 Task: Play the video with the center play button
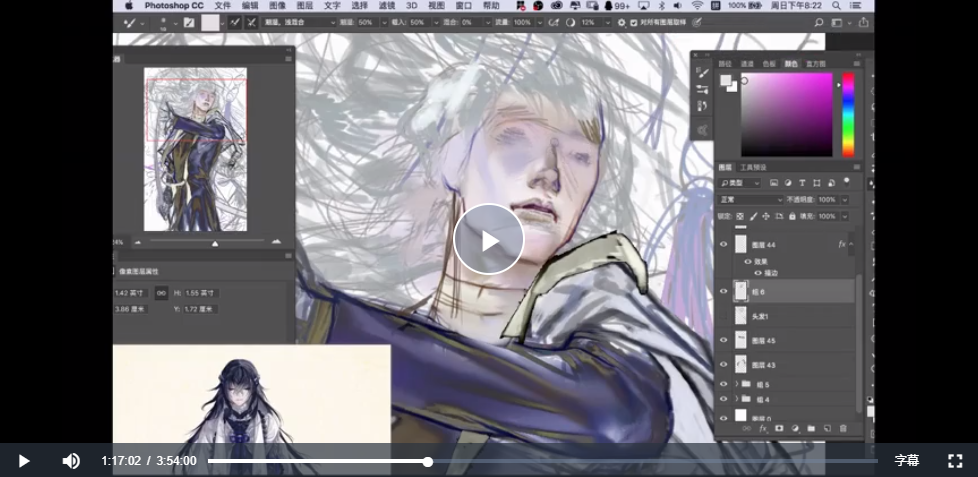[x=488, y=239]
